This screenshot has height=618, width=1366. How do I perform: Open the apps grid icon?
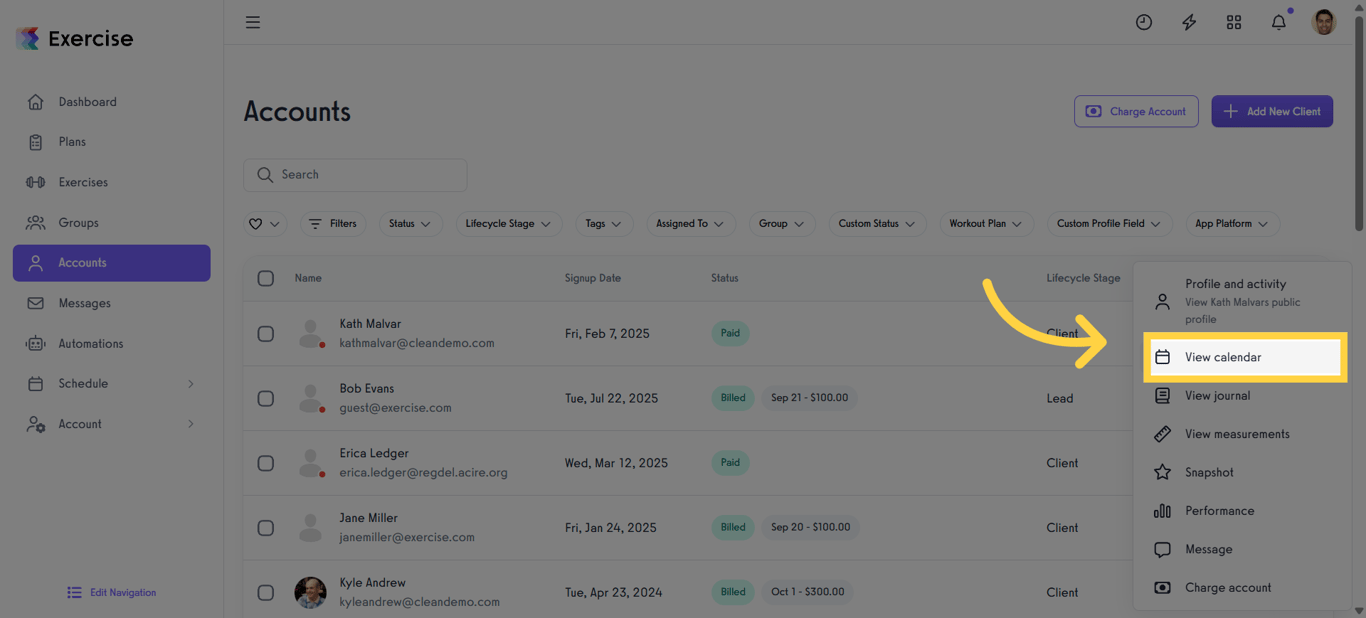click(1233, 21)
